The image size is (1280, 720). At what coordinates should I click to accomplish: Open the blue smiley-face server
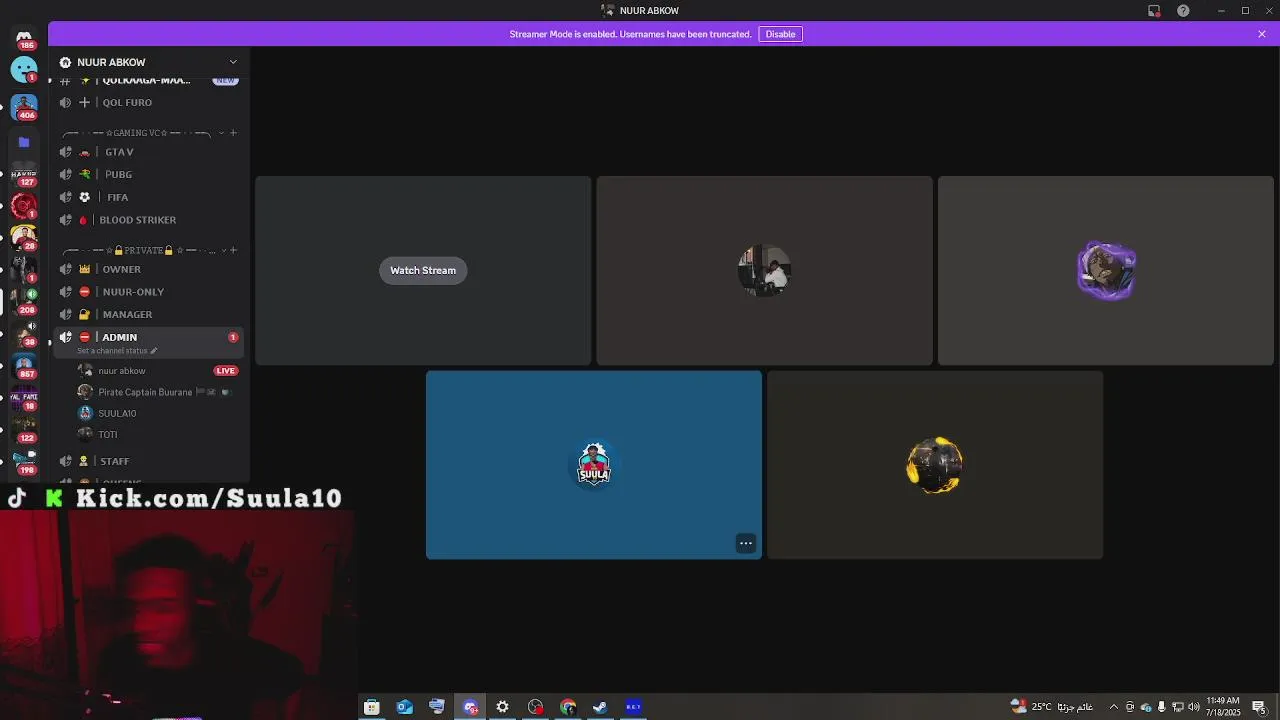pos(24,69)
